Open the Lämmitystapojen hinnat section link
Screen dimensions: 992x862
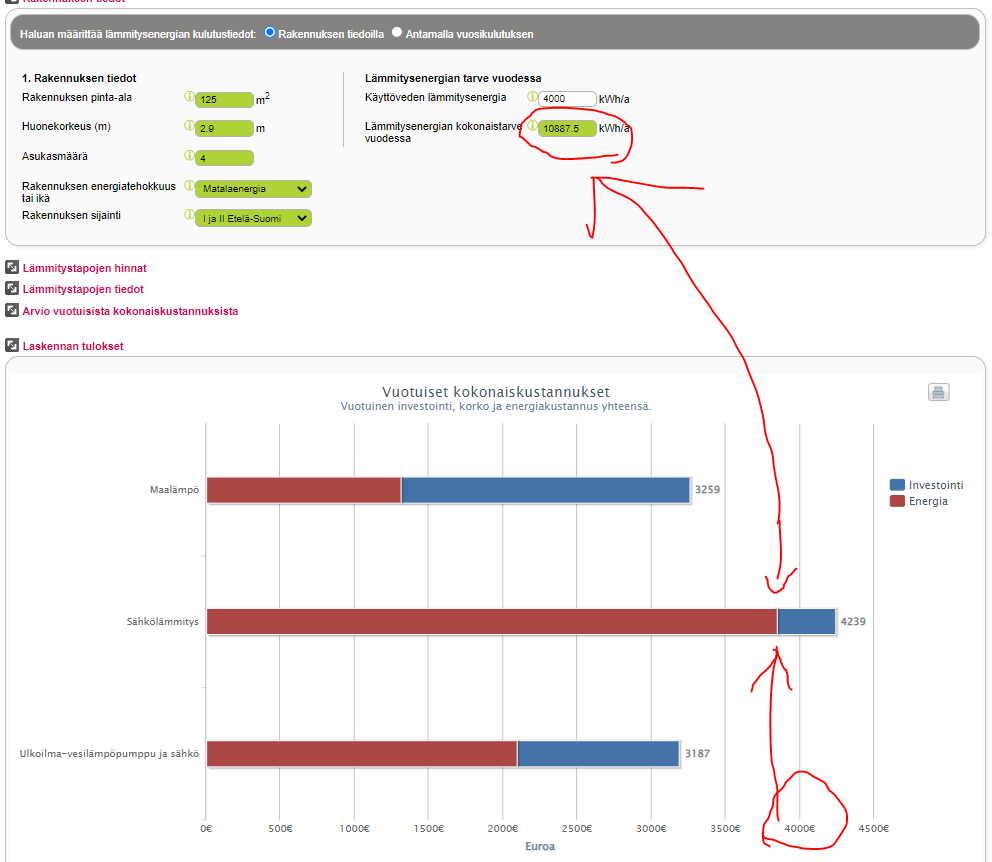pos(84,268)
